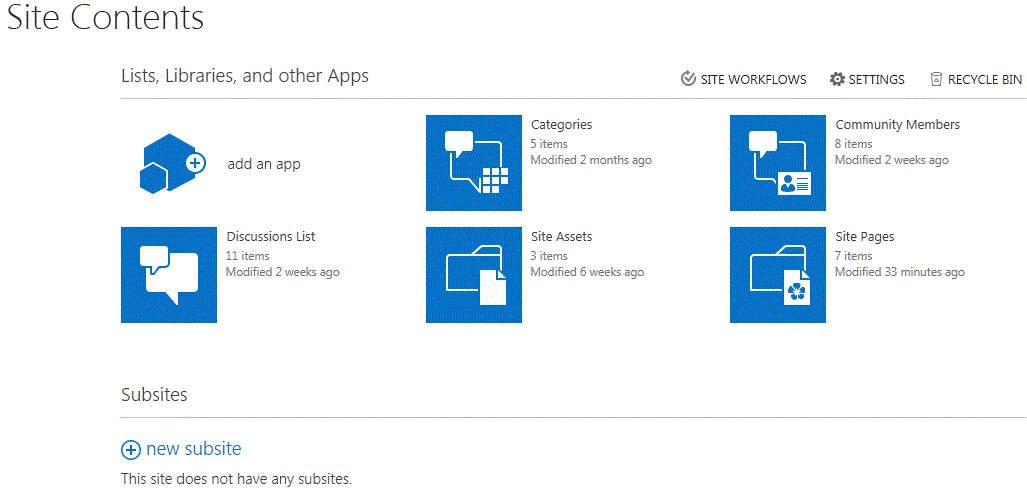This screenshot has width=1027, height=498.
Task: Open the Site Assets title link
Action: (561, 237)
